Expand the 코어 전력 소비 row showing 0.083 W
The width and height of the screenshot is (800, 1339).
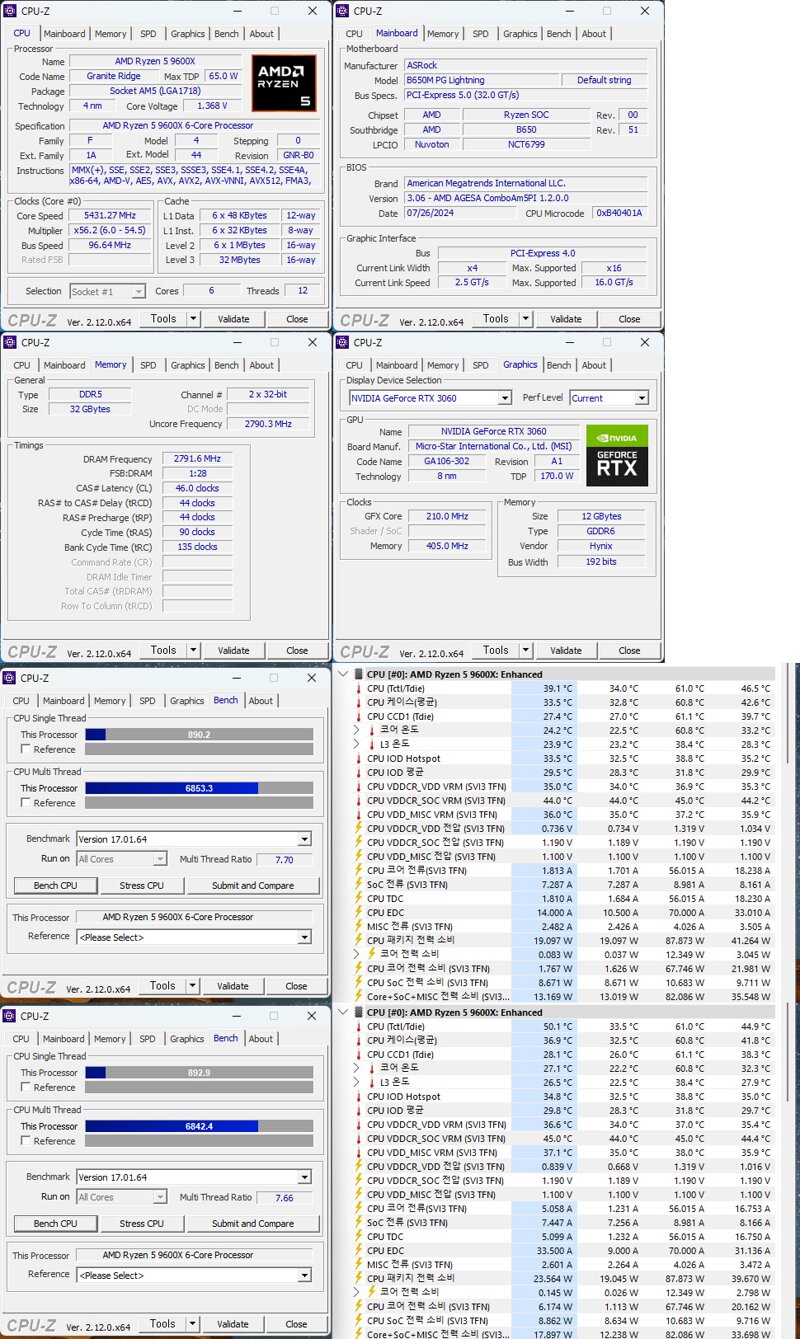357,954
